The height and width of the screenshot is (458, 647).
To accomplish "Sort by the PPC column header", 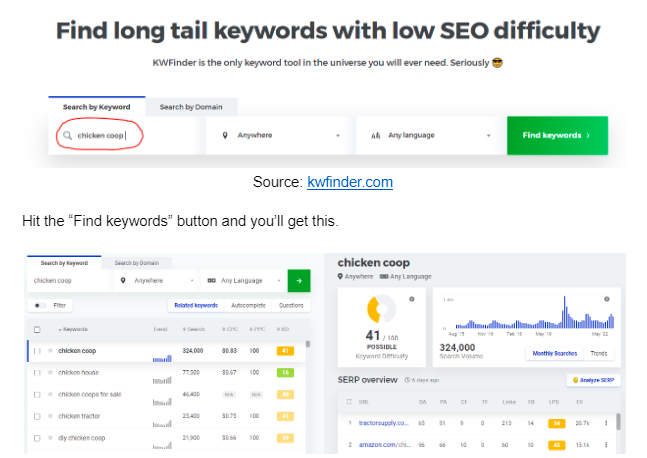I will coord(257,329).
